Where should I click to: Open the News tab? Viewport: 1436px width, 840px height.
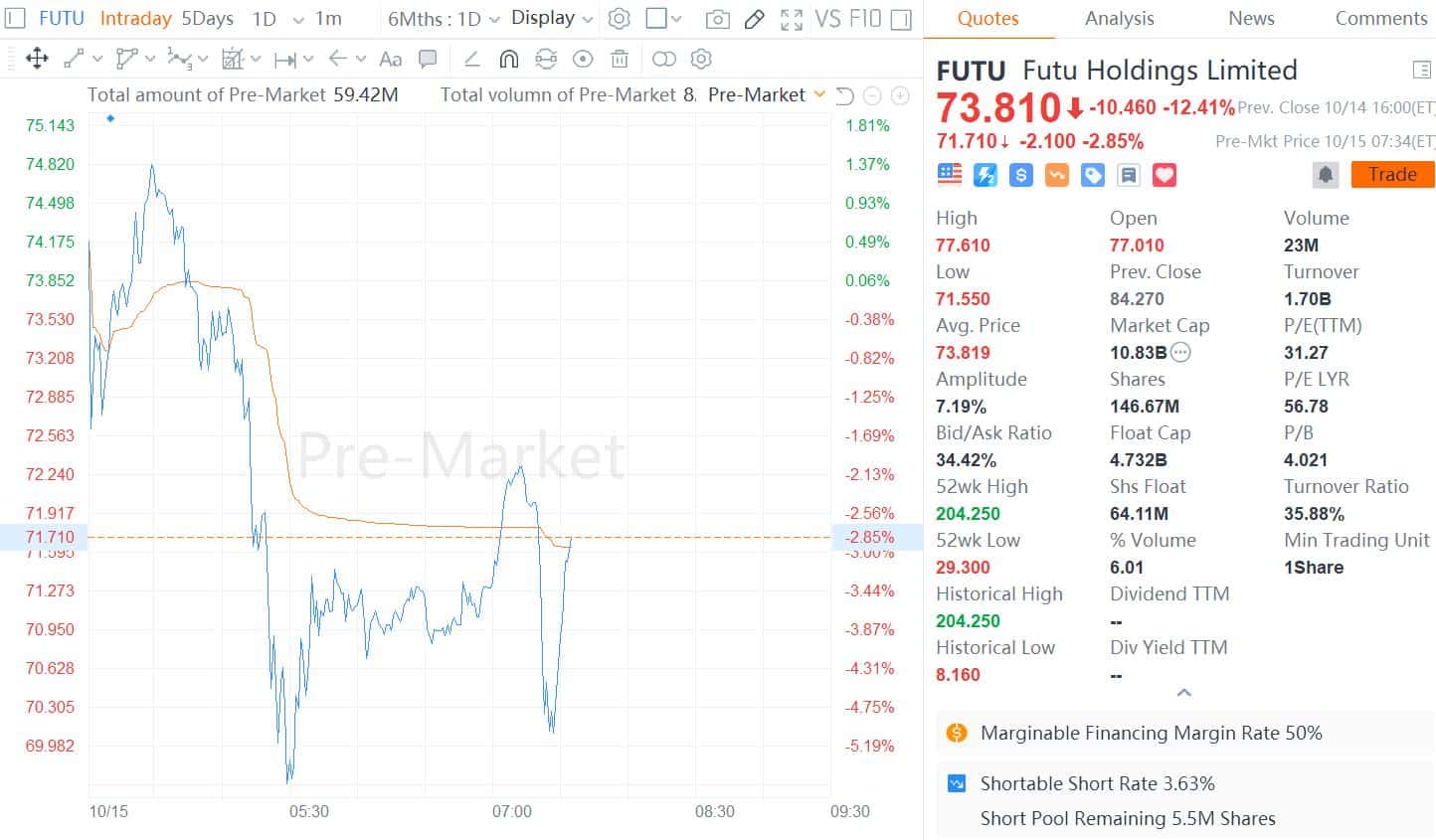pyautogui.click(x=1251, y=19)
